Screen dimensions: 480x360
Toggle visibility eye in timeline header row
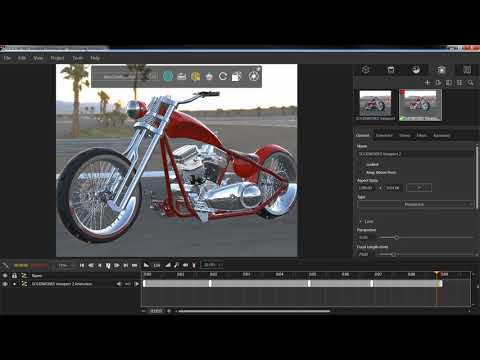5,276
